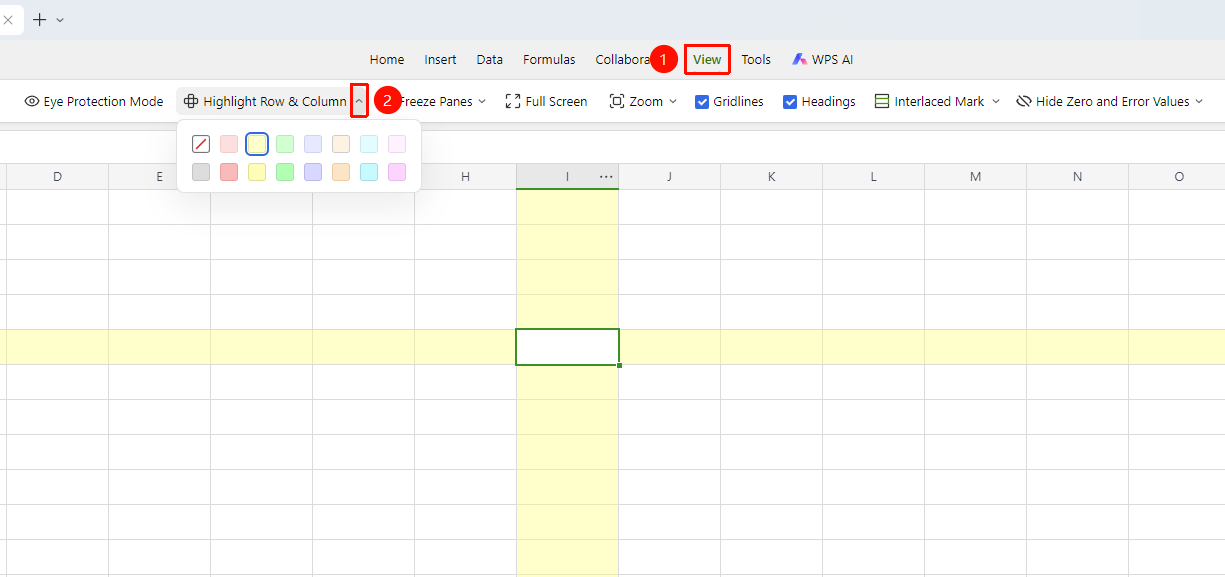Open the Insert tab
The height and width of the screenshot is (577, 1225).
click(440, 59)
